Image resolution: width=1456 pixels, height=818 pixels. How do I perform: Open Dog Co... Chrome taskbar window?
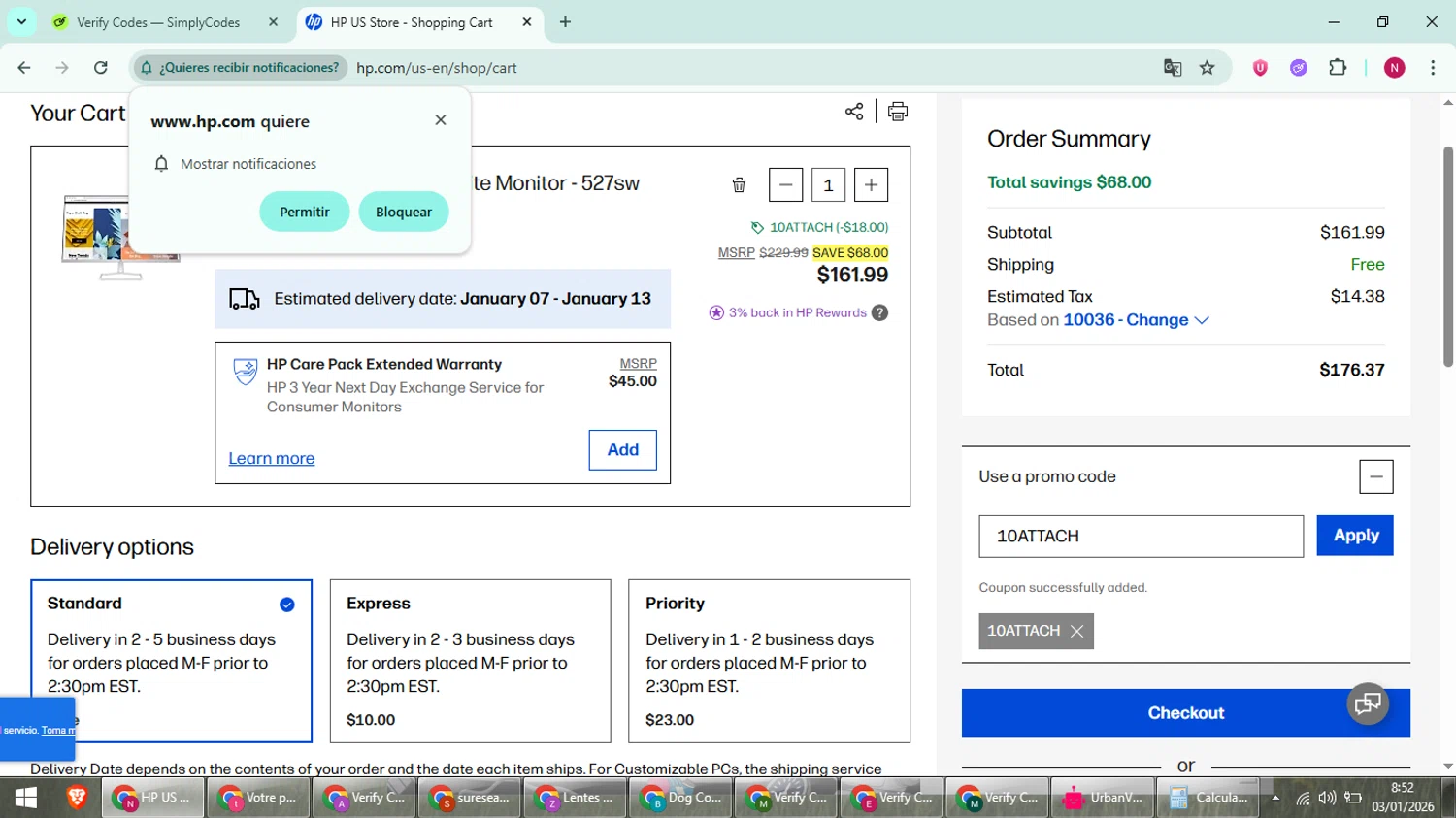pos(680,798)
